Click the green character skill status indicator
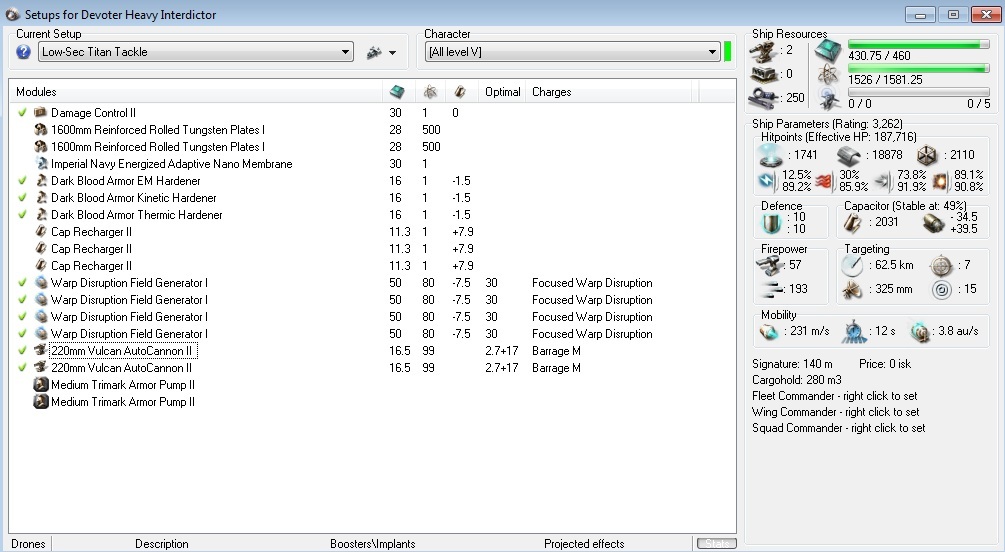The image size is (1005, 552). tap(727, 52)
